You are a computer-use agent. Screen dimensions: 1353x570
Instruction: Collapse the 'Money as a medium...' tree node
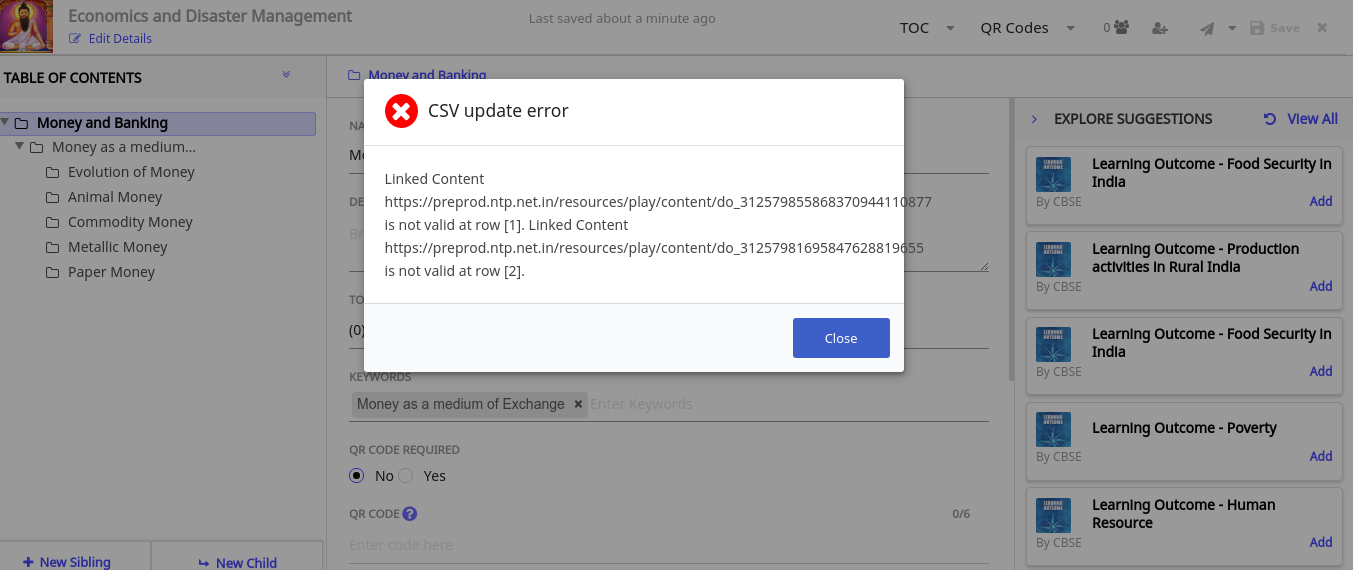coord(19,147)
